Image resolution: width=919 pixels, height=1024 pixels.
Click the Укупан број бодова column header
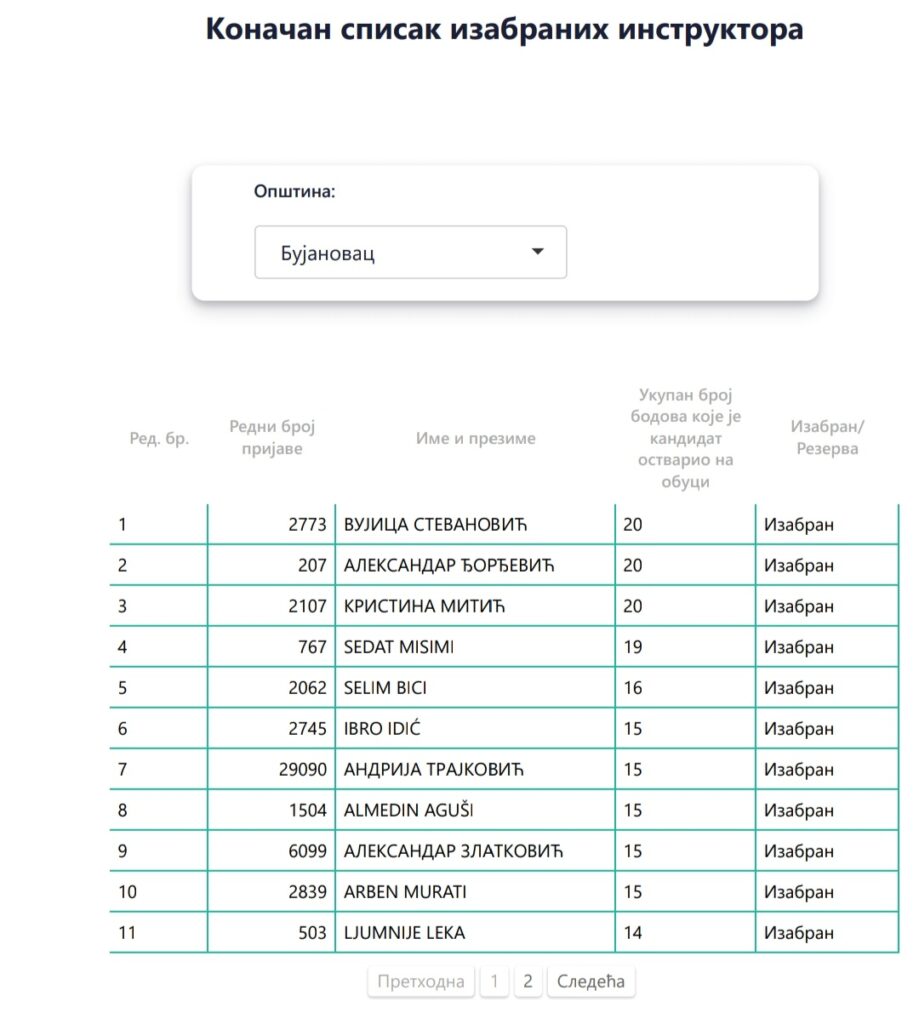[685, 438]
